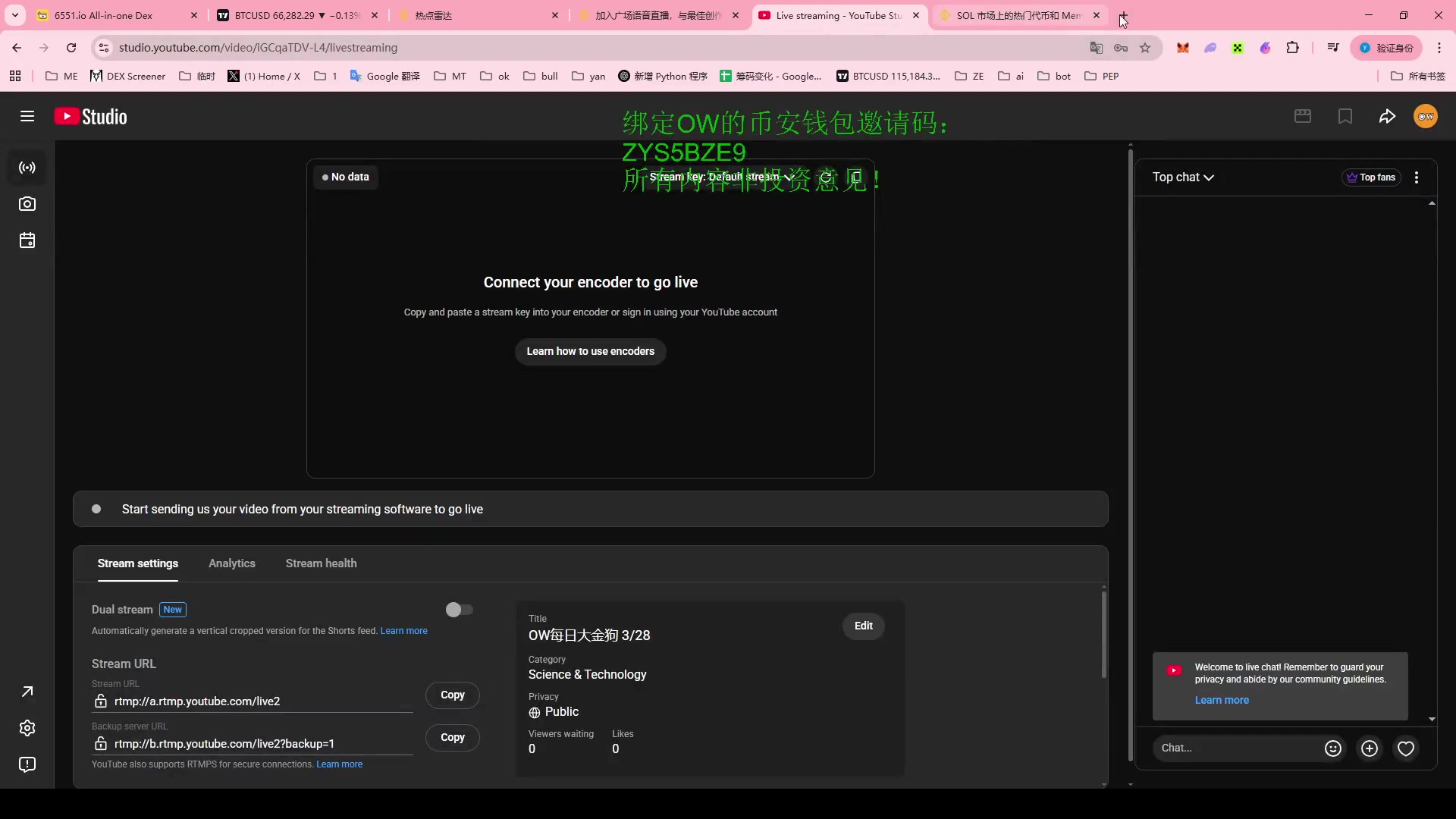This screenshot has width=1456, height=819.
Task: Switch to the Analytics tab
Action: (232, 563)
